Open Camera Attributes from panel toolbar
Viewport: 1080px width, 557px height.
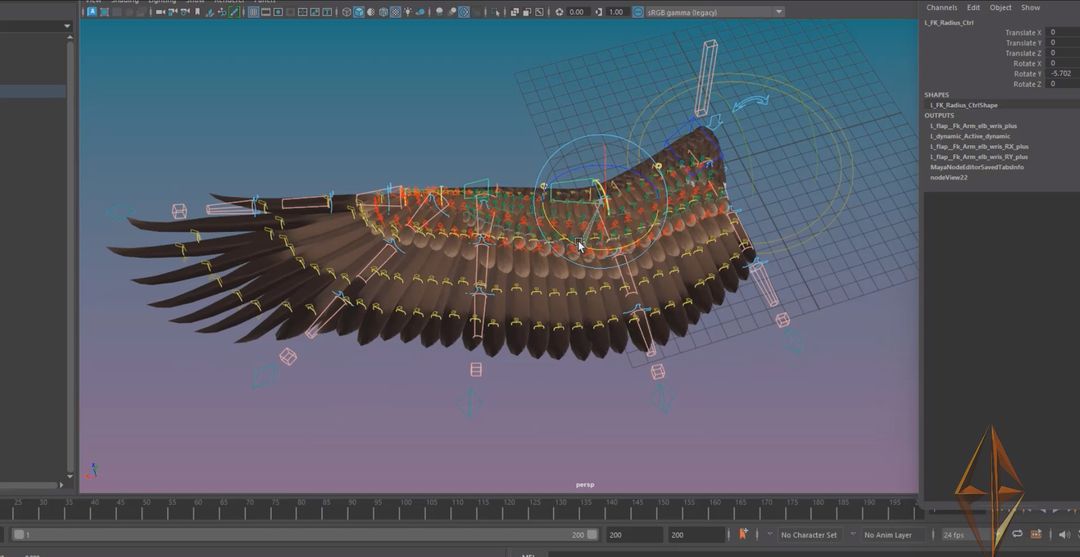tap(185, 12)
